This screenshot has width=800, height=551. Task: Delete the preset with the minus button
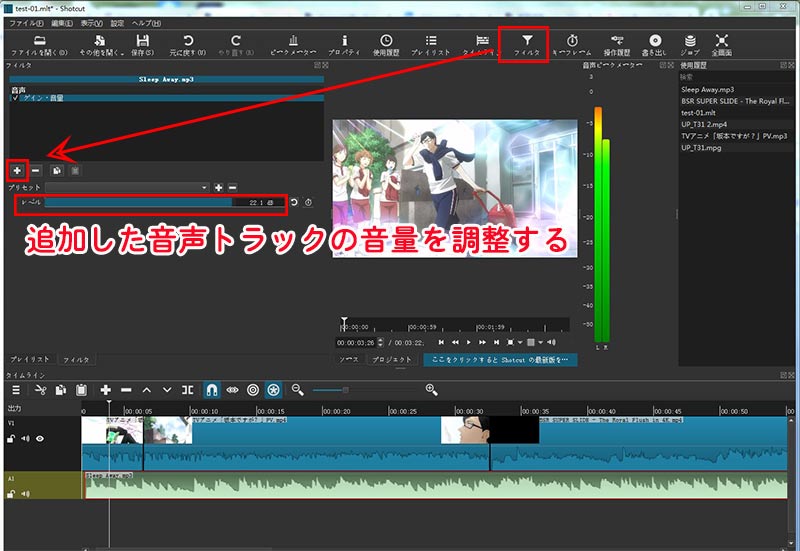pos(233,188)
